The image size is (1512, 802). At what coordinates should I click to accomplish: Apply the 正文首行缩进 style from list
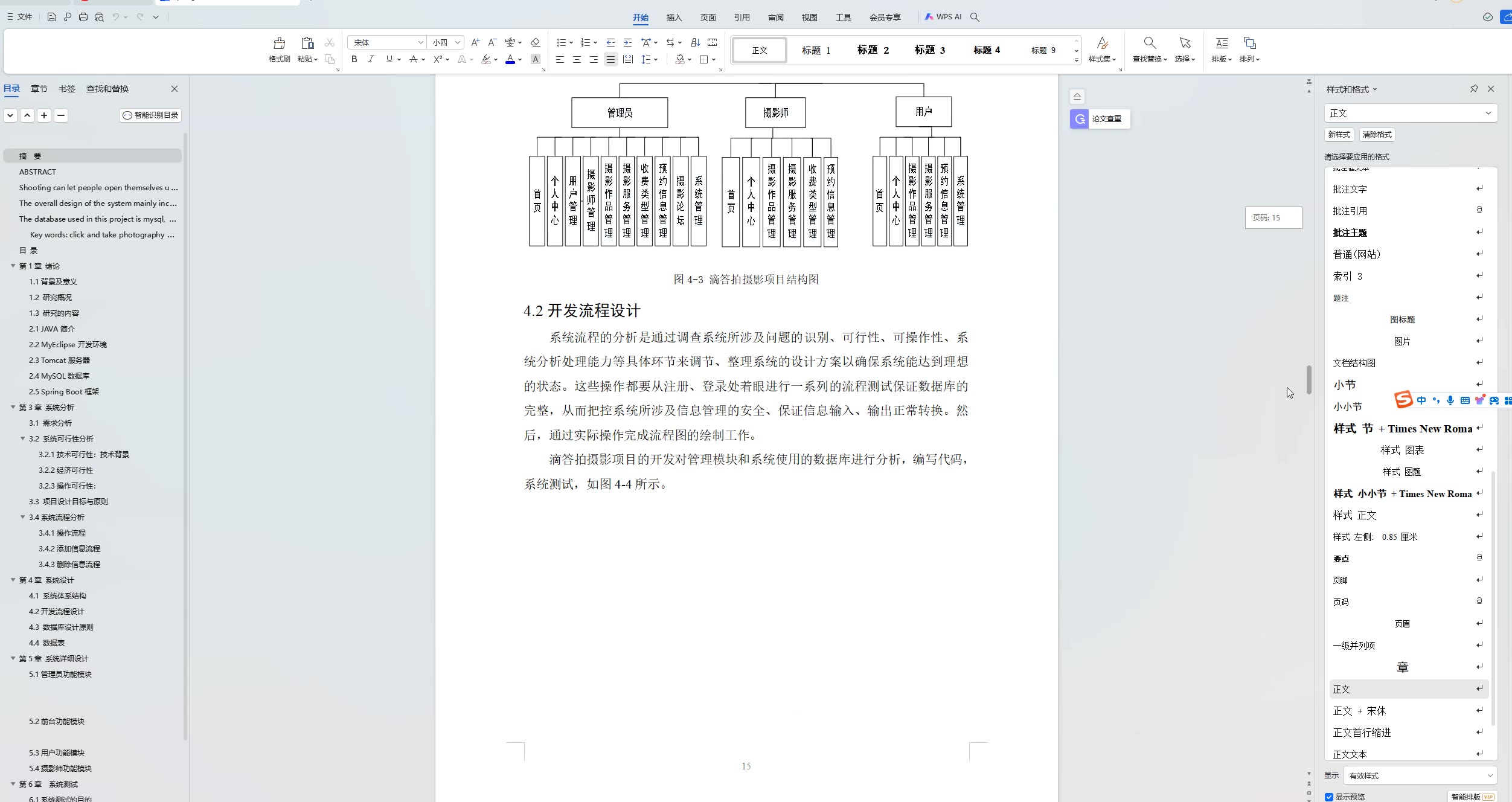(1409, 733)
